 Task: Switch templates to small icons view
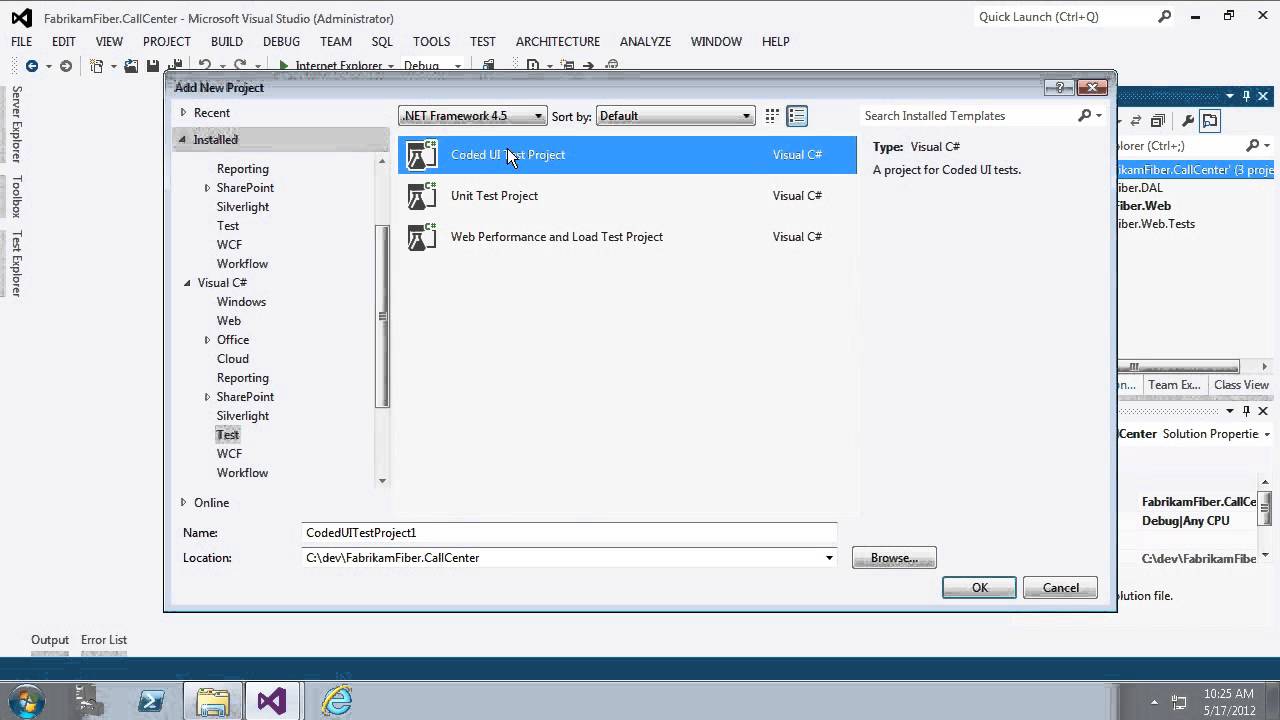coord(772,116)
